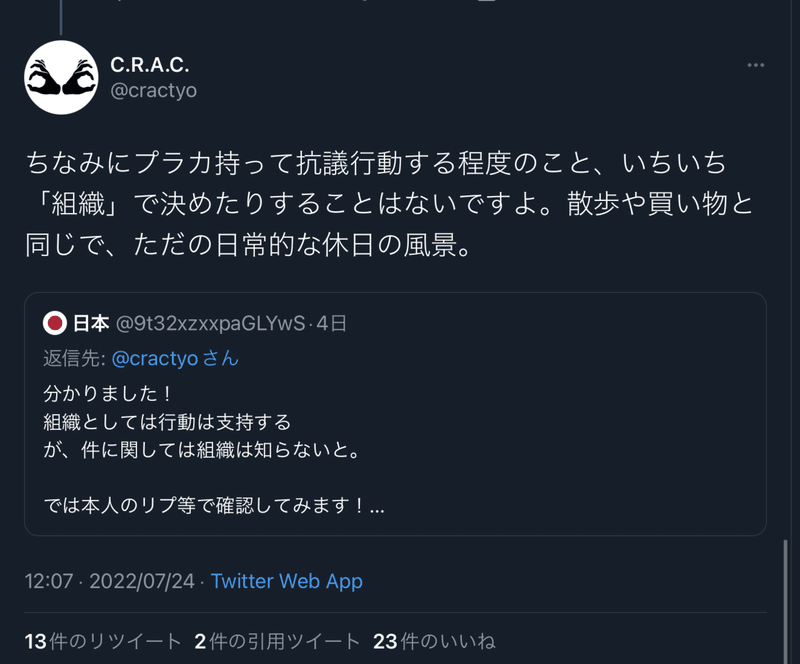The width and height of the screenshot is (800, 664).
Task: Open the @9t32xzxxpaGLYwS handle
Action: tap(211, 324)
